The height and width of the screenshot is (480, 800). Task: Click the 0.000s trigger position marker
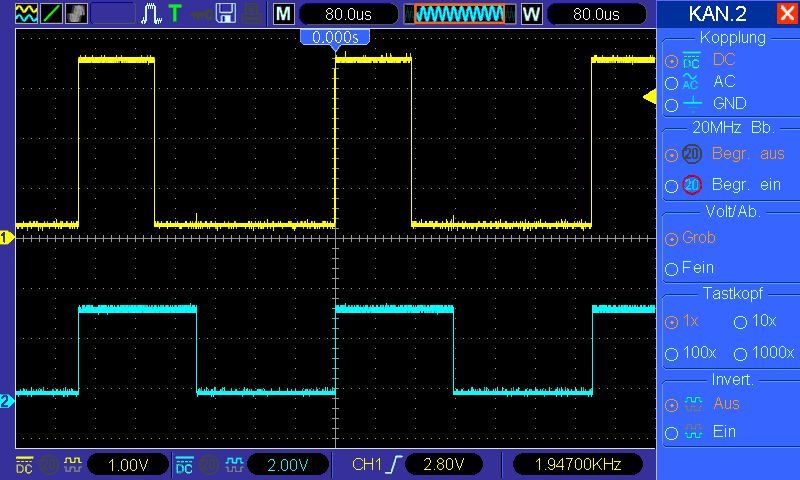click(x=335, y=37)
